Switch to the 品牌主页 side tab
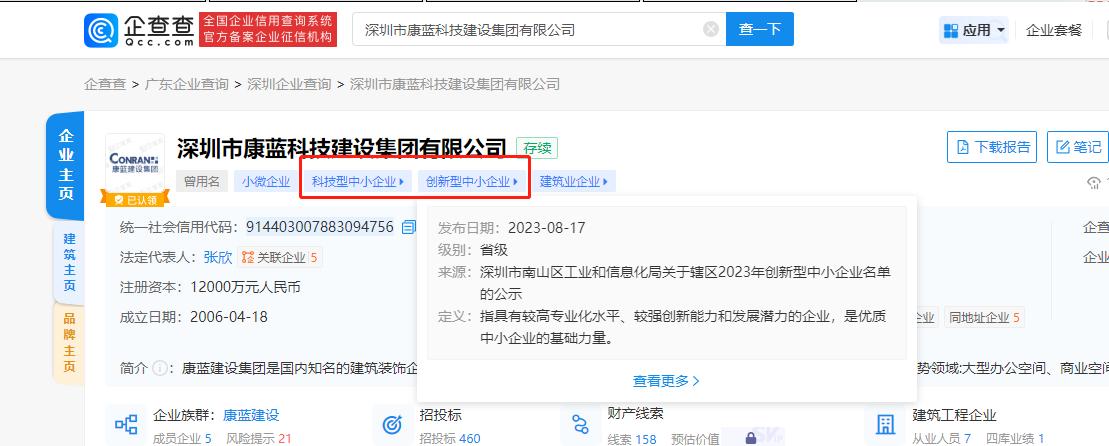This screenshot has width=1109, height=446. click(x=69, y=343)
